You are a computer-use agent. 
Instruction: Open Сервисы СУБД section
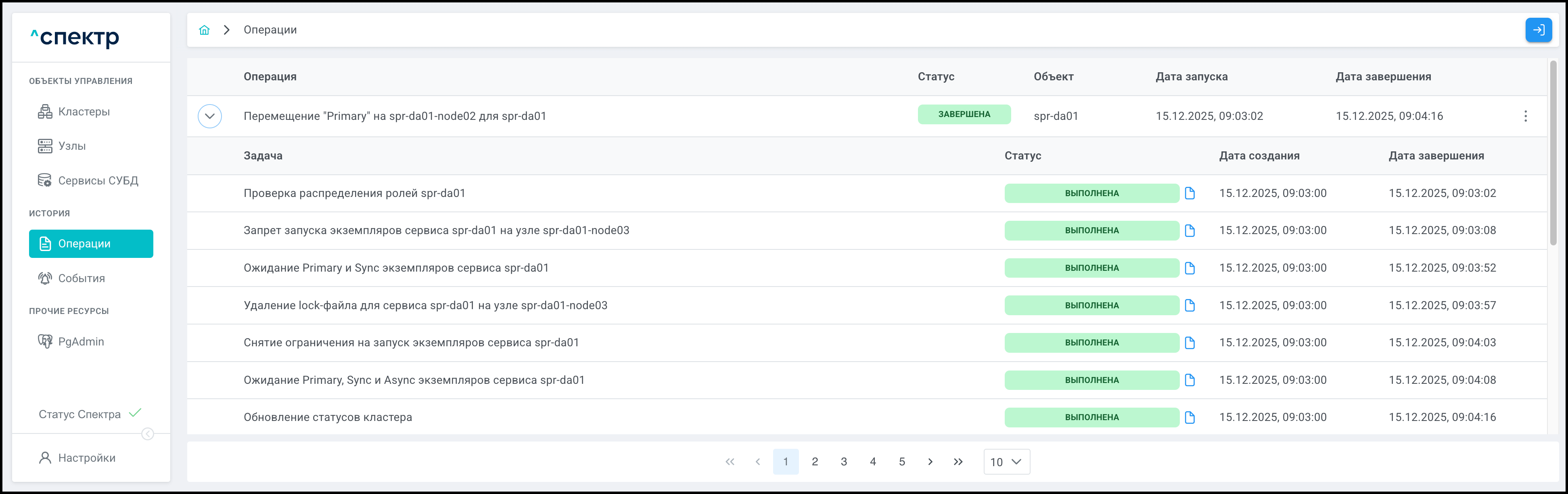click(x=97, y=181)
